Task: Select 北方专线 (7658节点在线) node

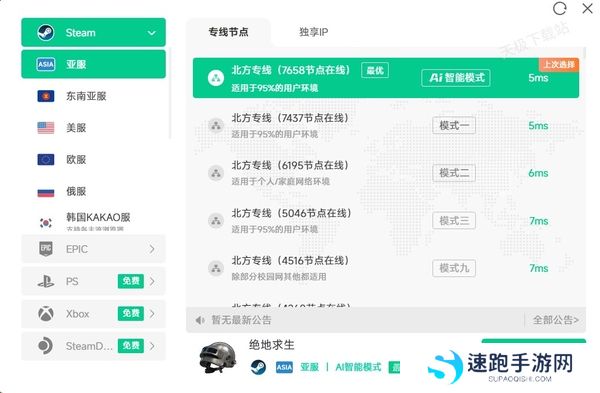Action: coord(386,78)
